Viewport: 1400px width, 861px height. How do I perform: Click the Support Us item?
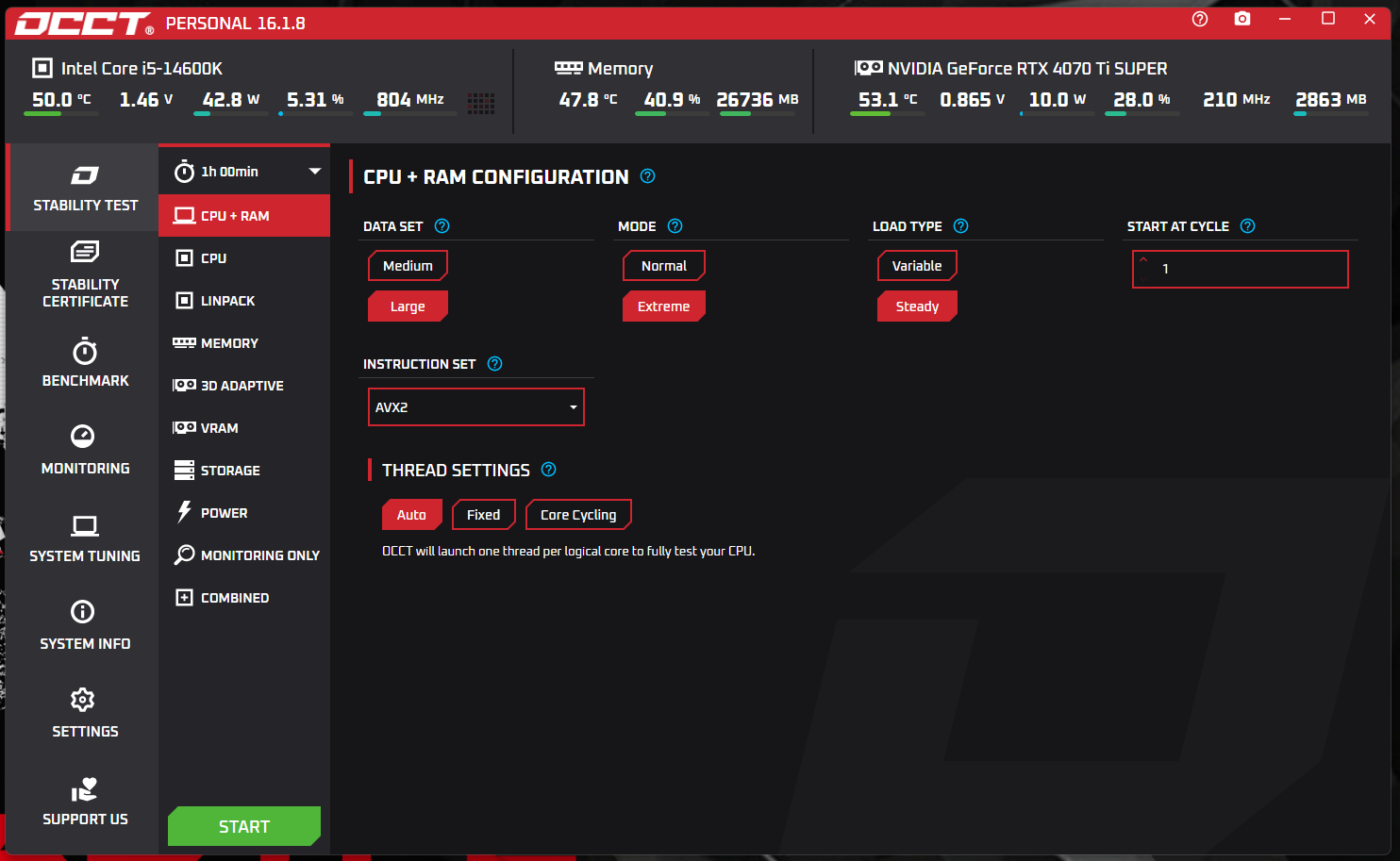(x=85, y=802)
